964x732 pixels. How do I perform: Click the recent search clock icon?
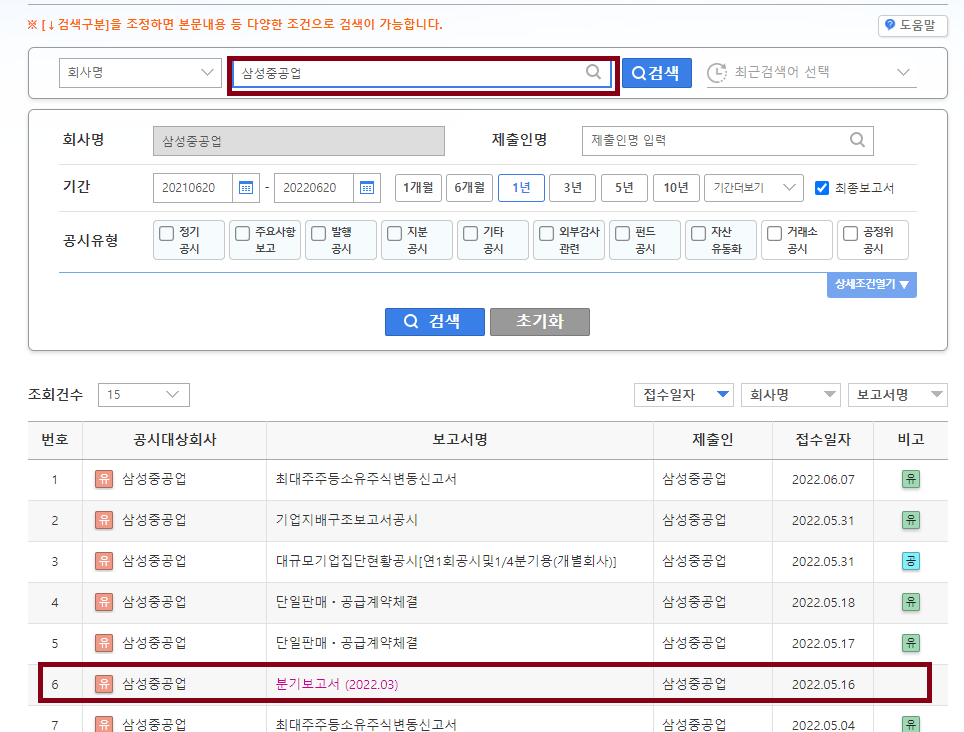717,73
